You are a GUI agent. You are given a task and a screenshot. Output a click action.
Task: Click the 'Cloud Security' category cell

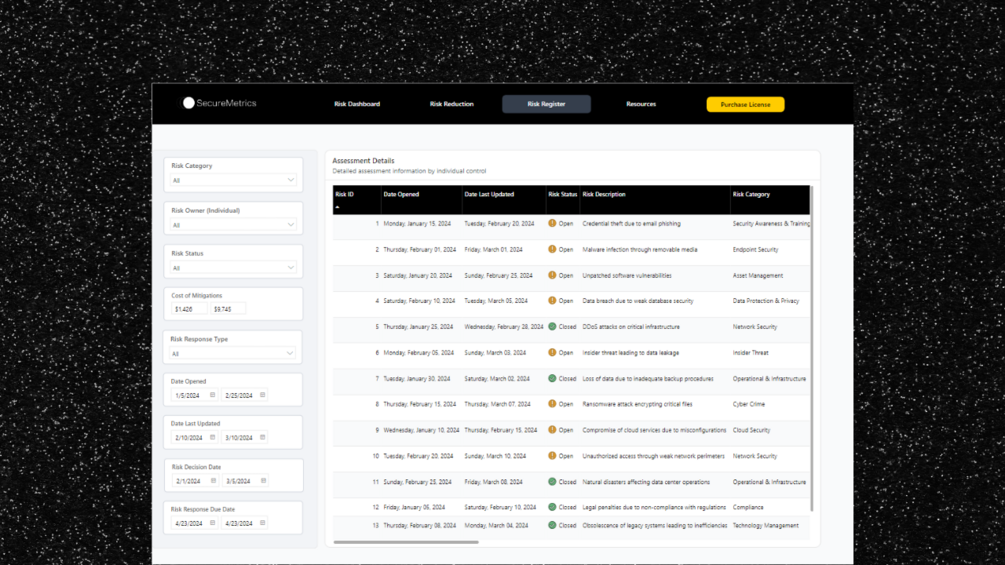tap(751, 430)
